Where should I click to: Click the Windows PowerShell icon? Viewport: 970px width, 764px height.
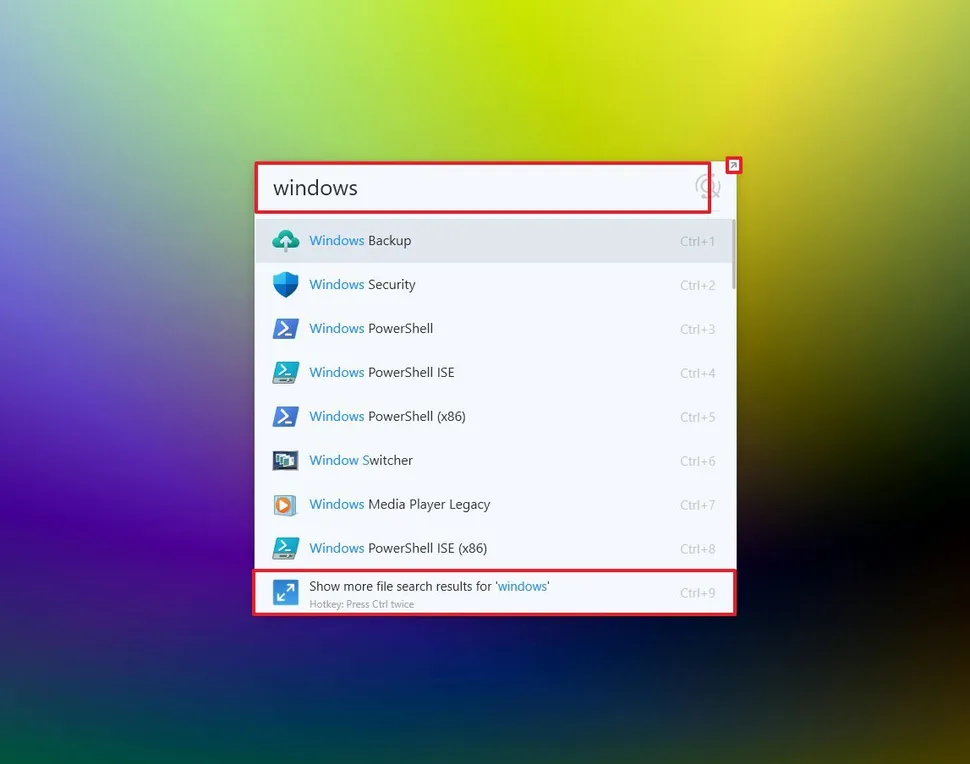(285, 328)
